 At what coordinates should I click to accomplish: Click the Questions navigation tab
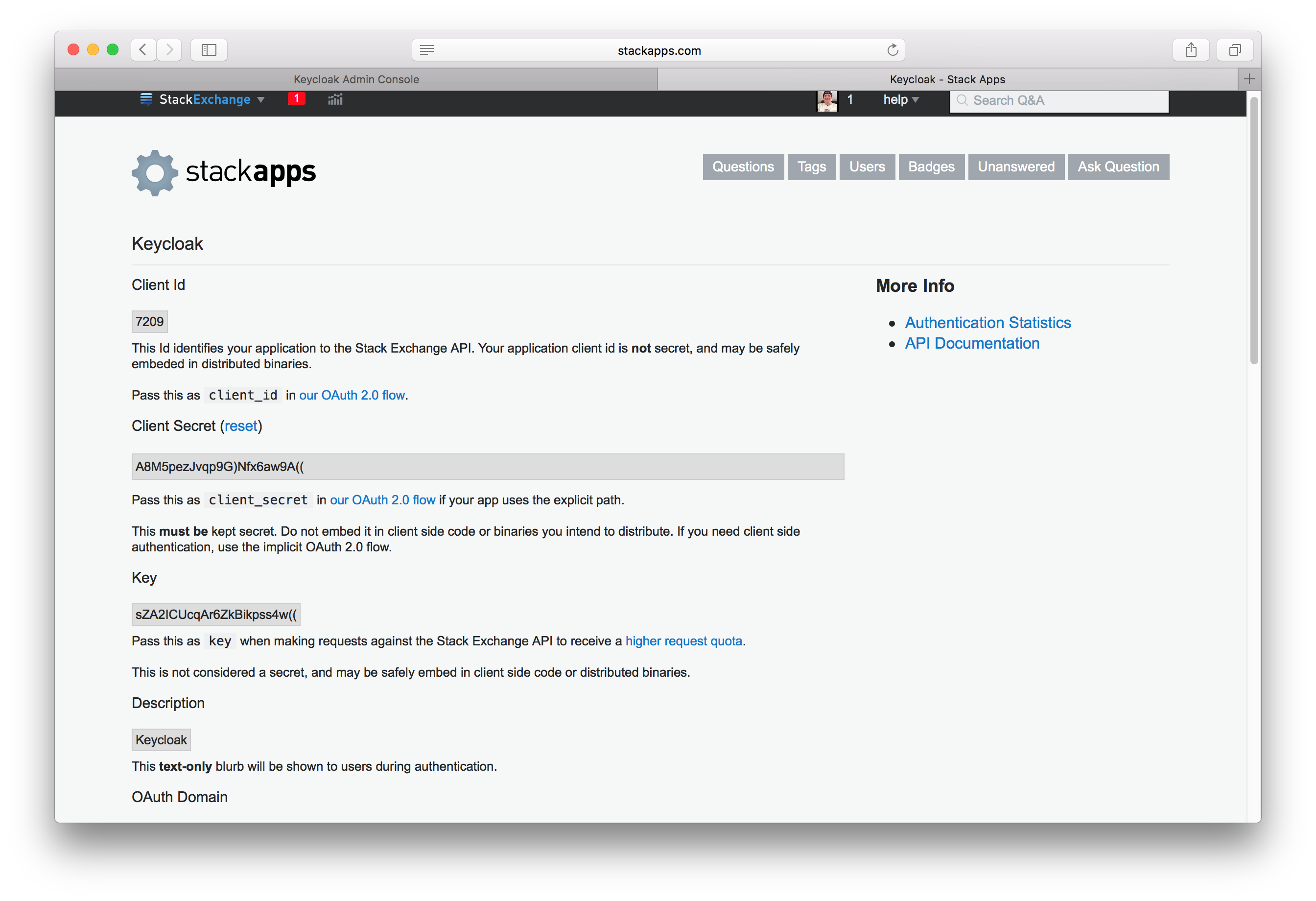click(x=743, y=166)
